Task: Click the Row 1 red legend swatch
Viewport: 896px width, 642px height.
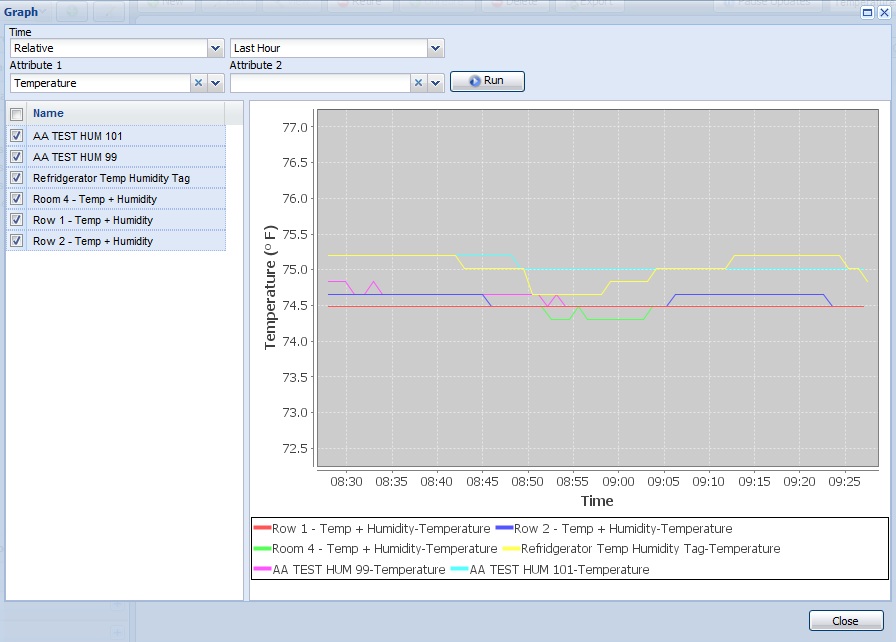Action: click(262, 528)
